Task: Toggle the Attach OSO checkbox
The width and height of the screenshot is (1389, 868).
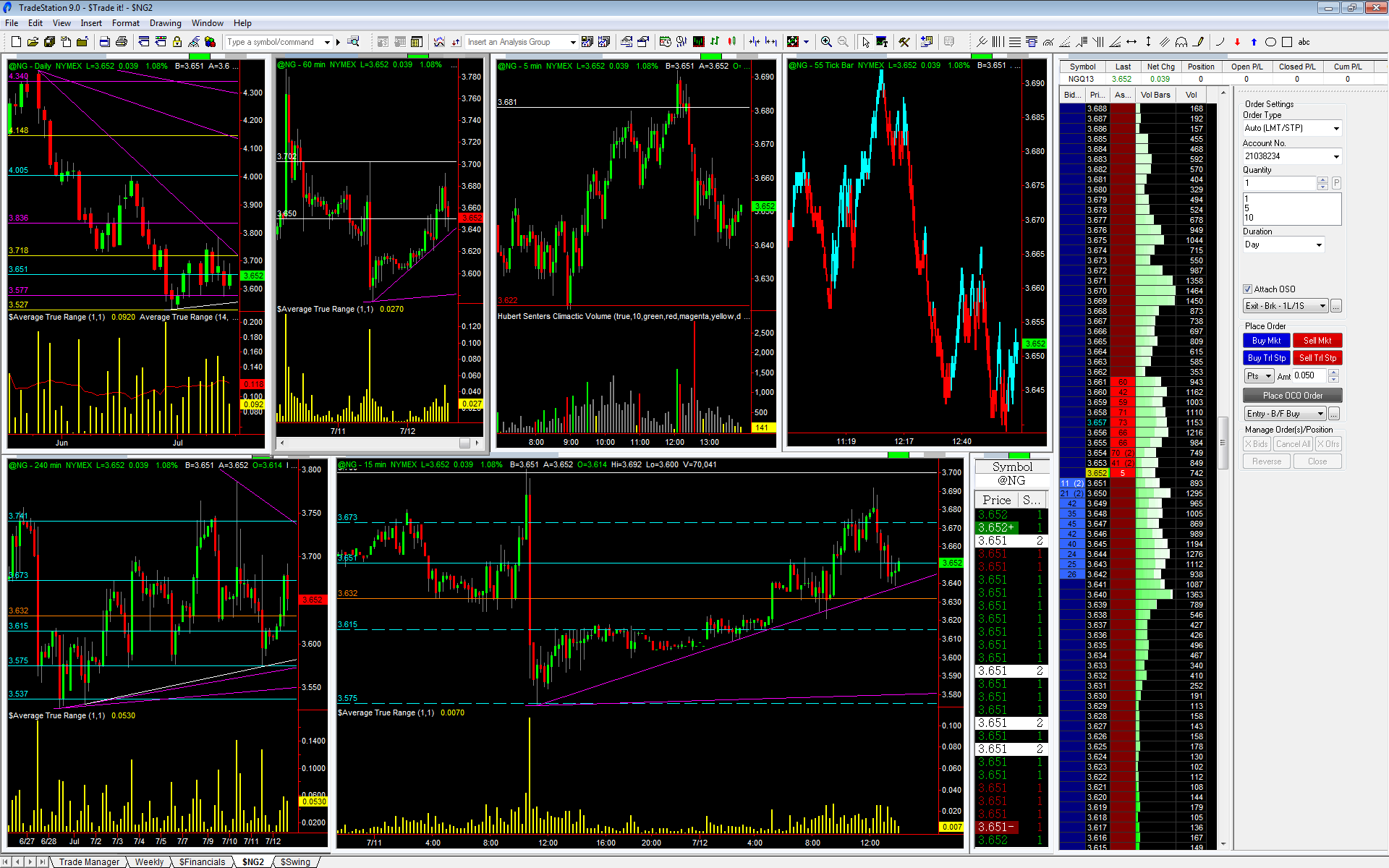Action: pyautogui.click(x=1247, y=289)
